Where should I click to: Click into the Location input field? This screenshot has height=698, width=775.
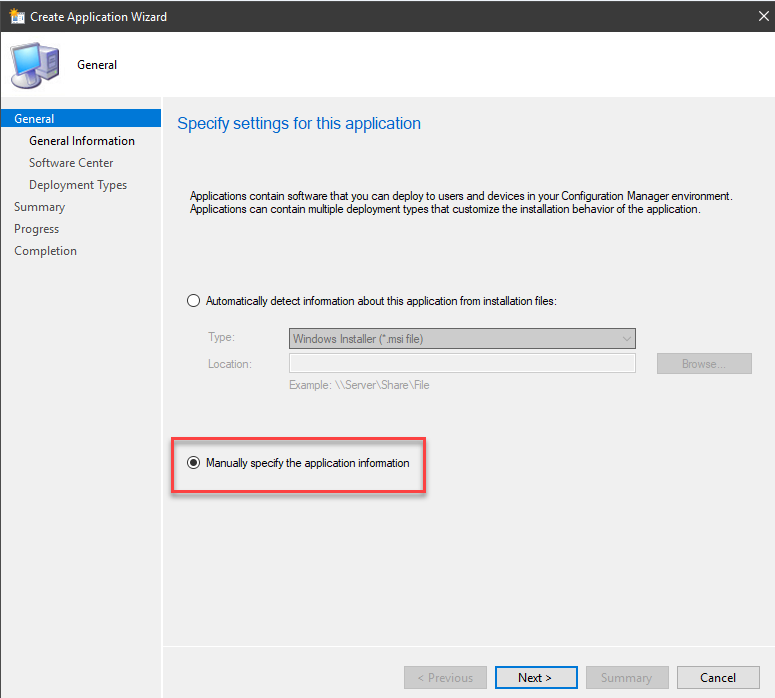462,363
